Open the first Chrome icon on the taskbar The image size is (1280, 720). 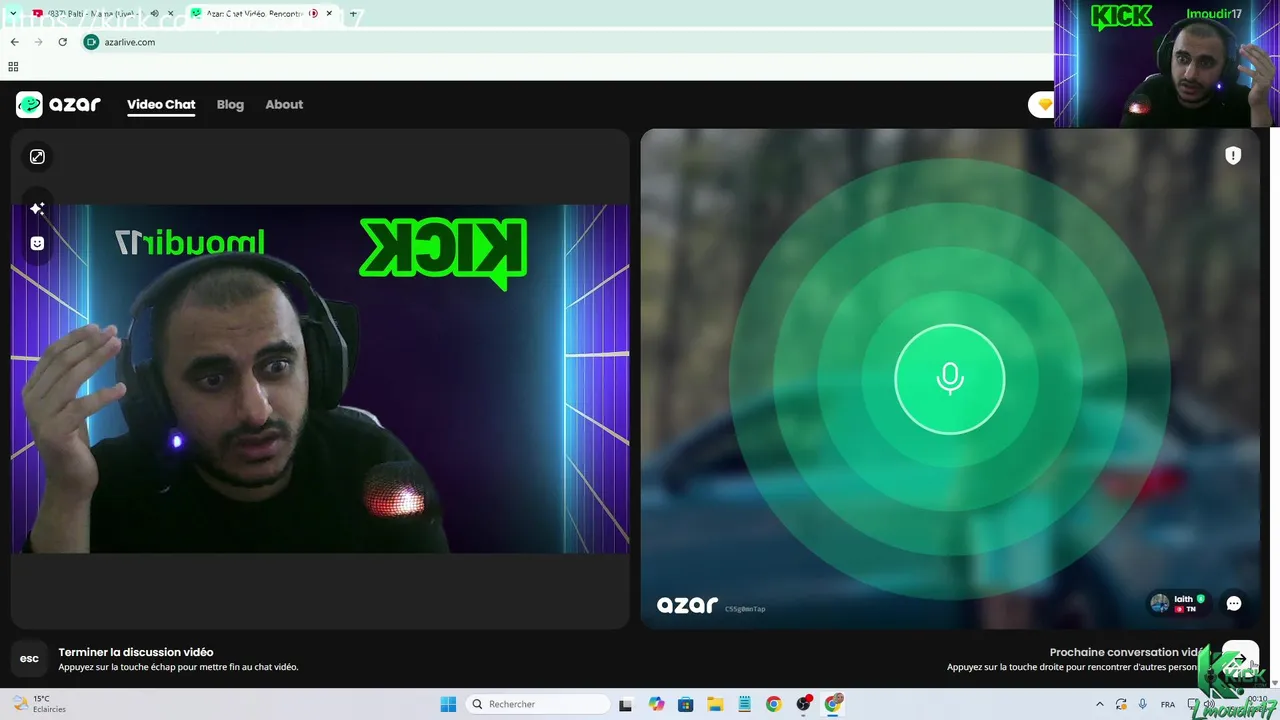point(774,704)
